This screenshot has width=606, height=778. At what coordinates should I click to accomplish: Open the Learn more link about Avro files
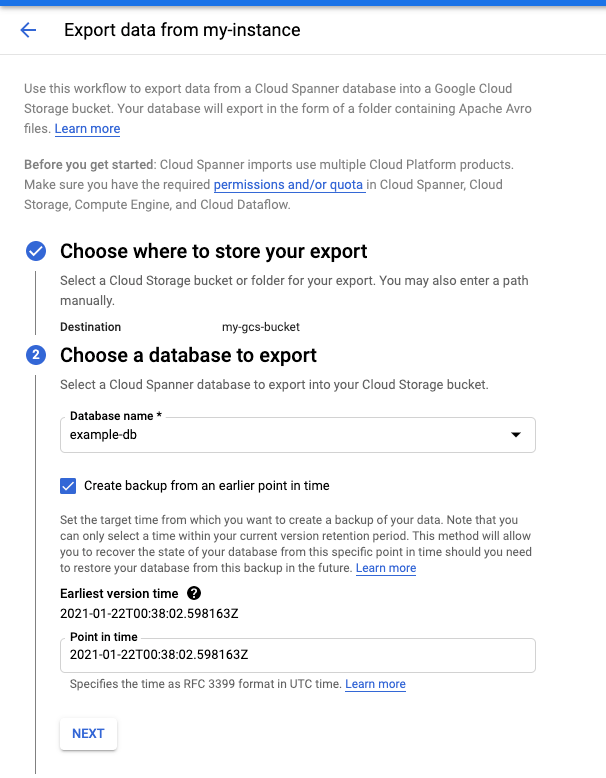click(87, 129)
